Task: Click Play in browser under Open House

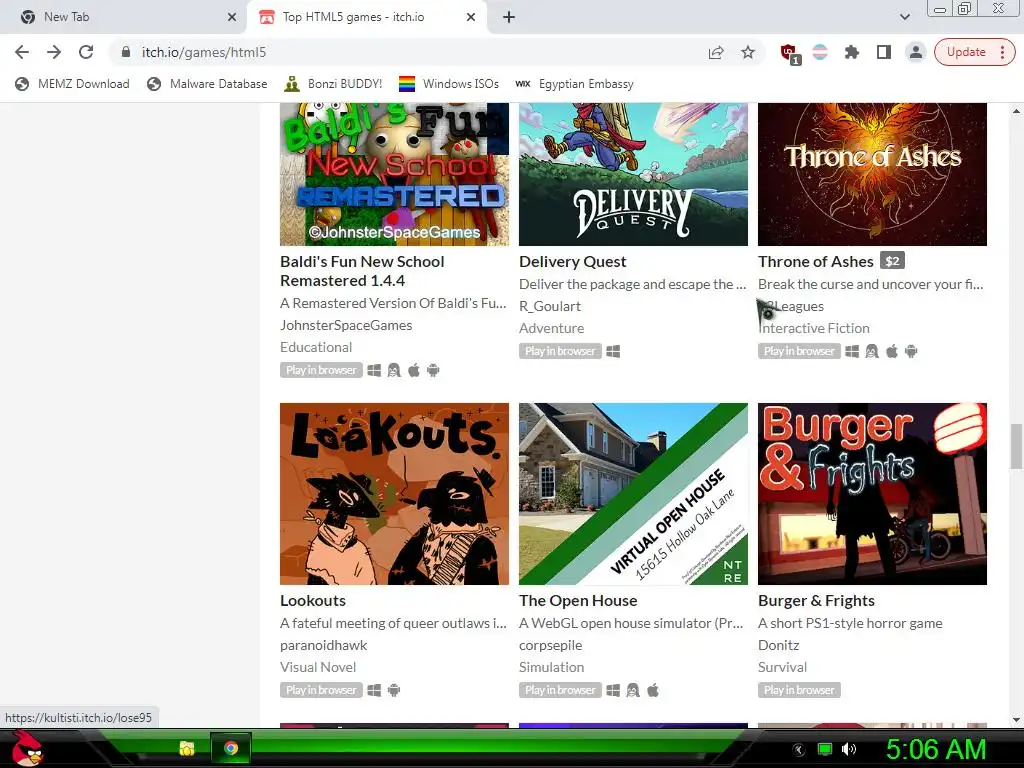Action: click(x=560, y=690)
